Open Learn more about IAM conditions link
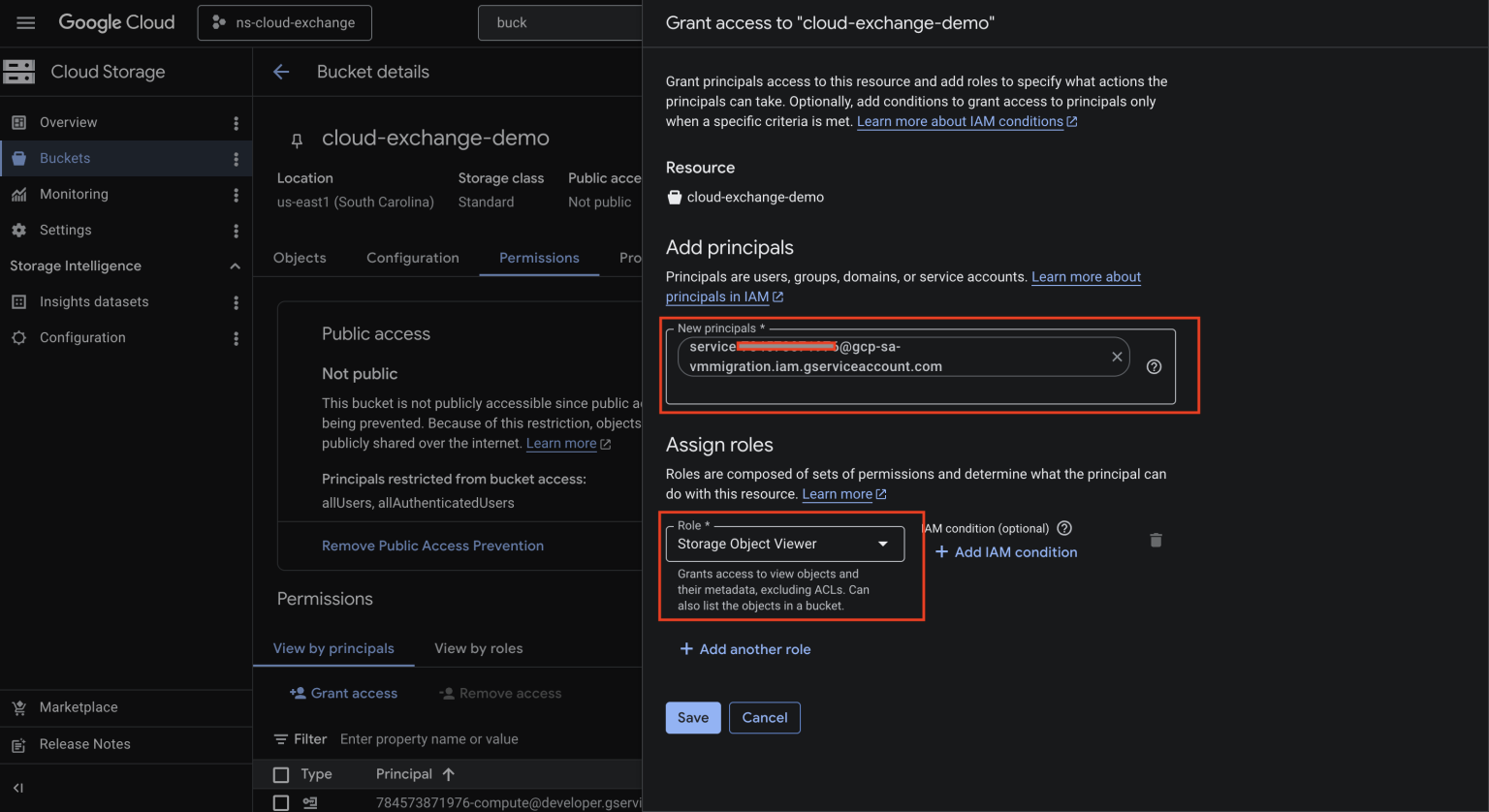 (x=966, y=121)
